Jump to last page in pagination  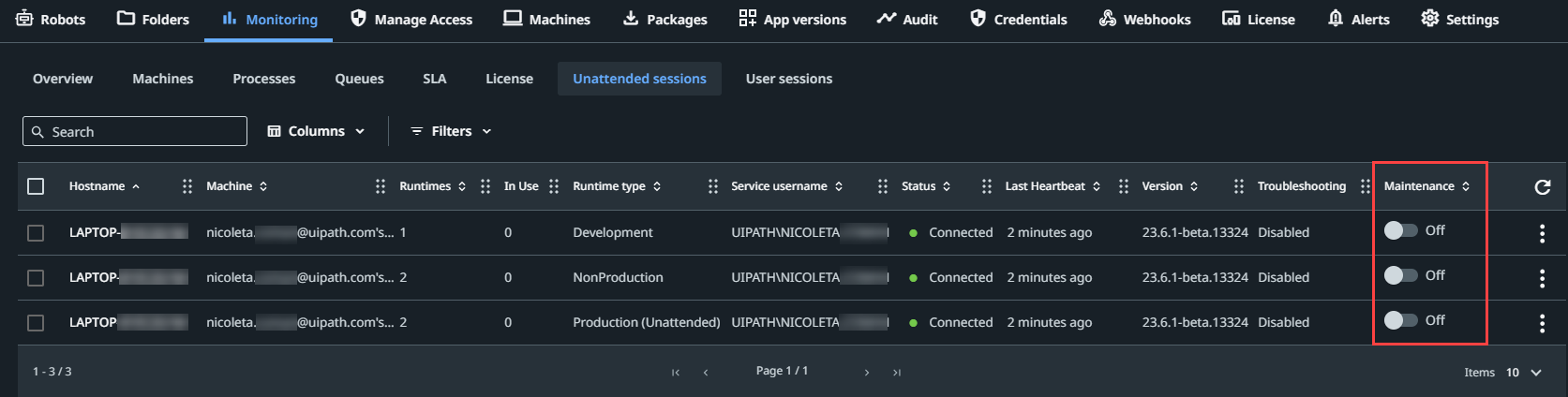point(897,373)
